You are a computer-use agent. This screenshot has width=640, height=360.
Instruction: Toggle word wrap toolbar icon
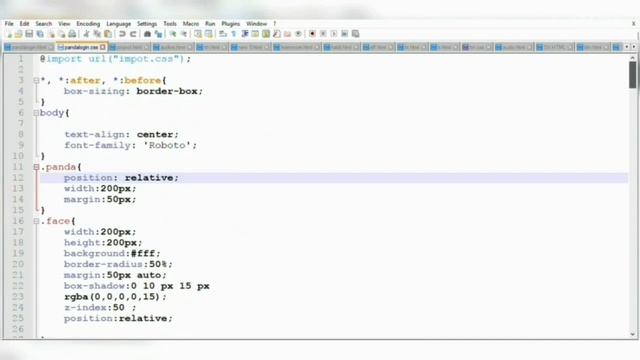(x=223, y=34)
